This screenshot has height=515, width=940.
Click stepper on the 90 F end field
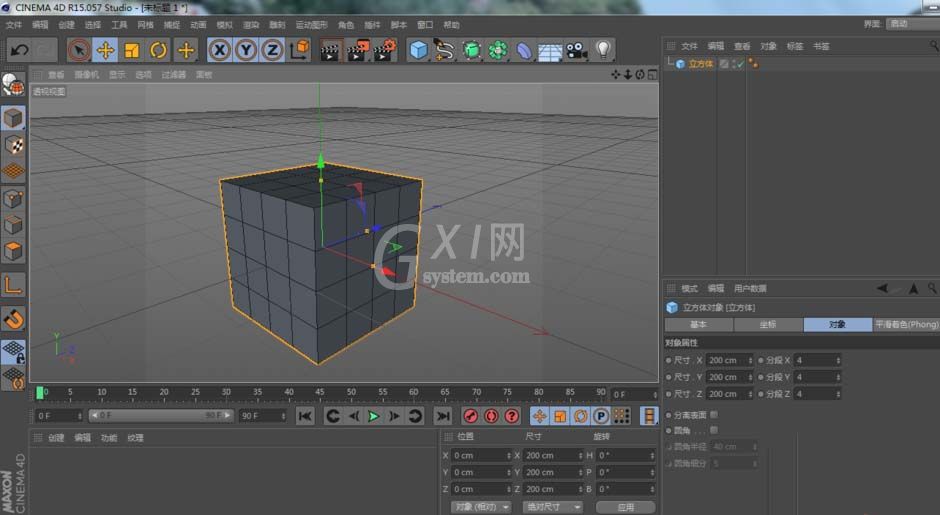point(284,415)
